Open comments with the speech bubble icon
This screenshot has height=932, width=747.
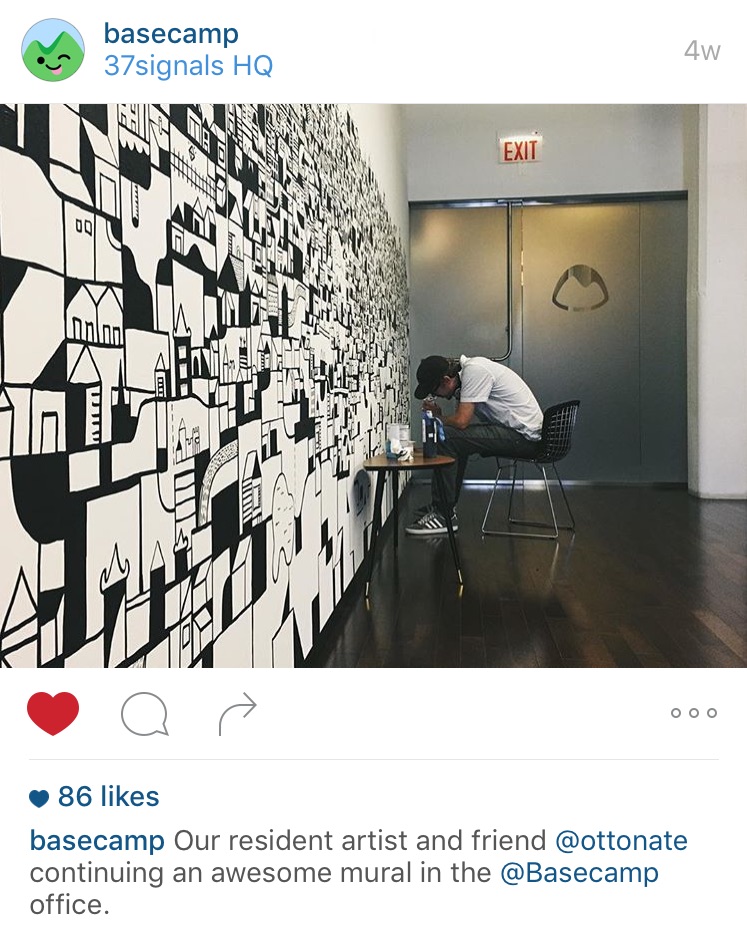144,713
